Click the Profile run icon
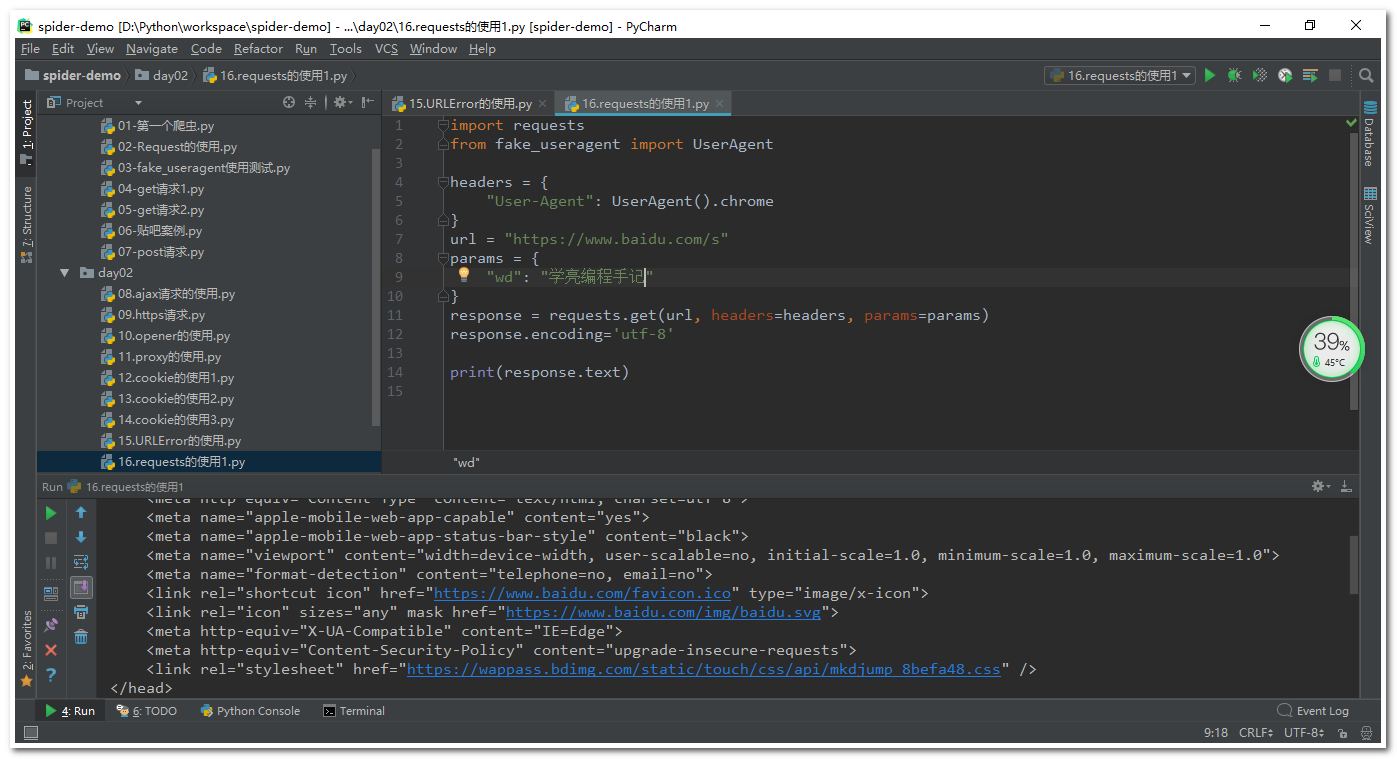The height and width of the screenshot is (759, 1397). [1285, 75]
